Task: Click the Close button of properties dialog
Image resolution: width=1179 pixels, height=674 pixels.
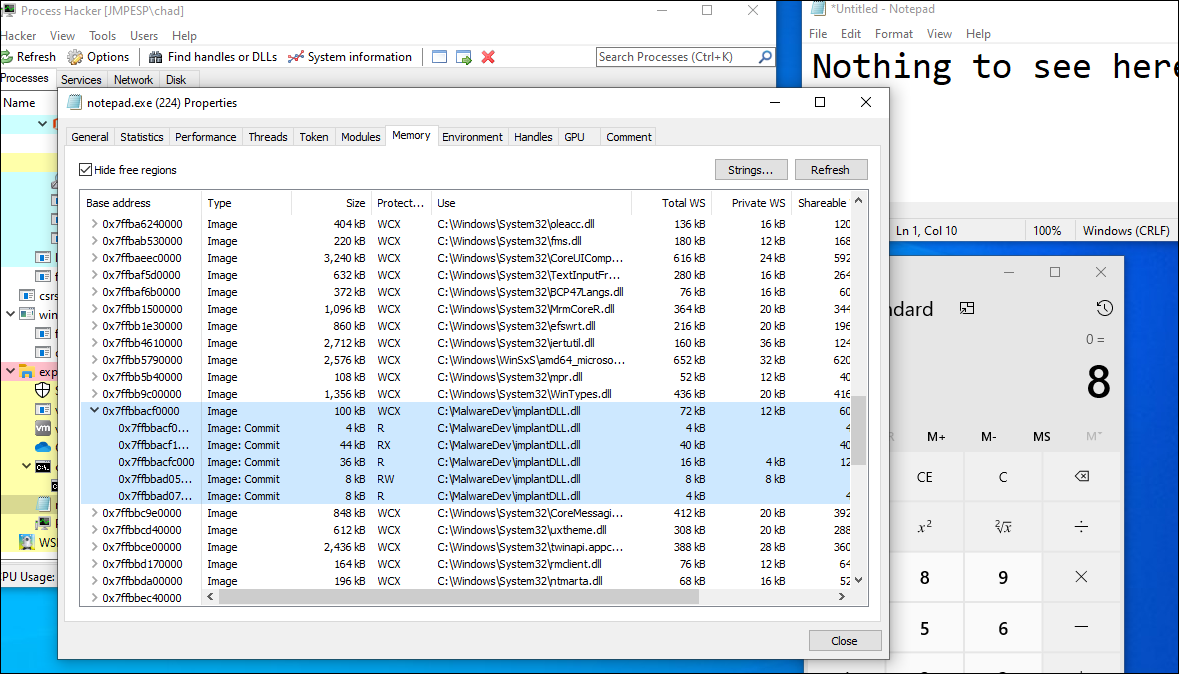Action: [844, 641]
